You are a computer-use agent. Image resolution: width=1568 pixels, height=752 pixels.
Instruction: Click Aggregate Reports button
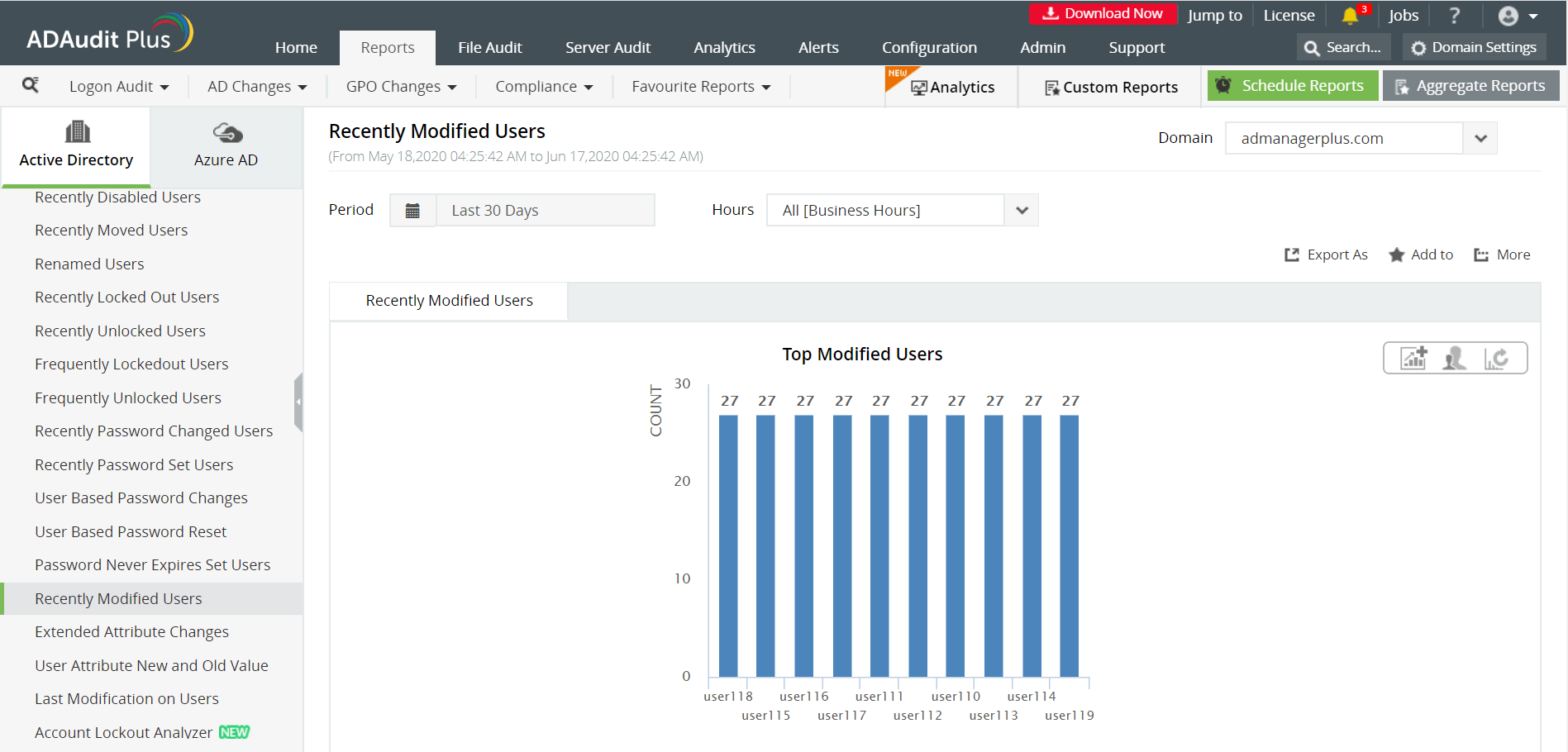click(1470, 86)
